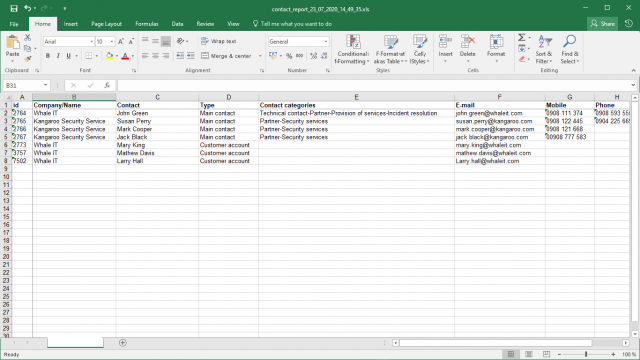This screenshot has height=360, width=640.
Task: Open the File menu
Action: (x=14, y=24)
